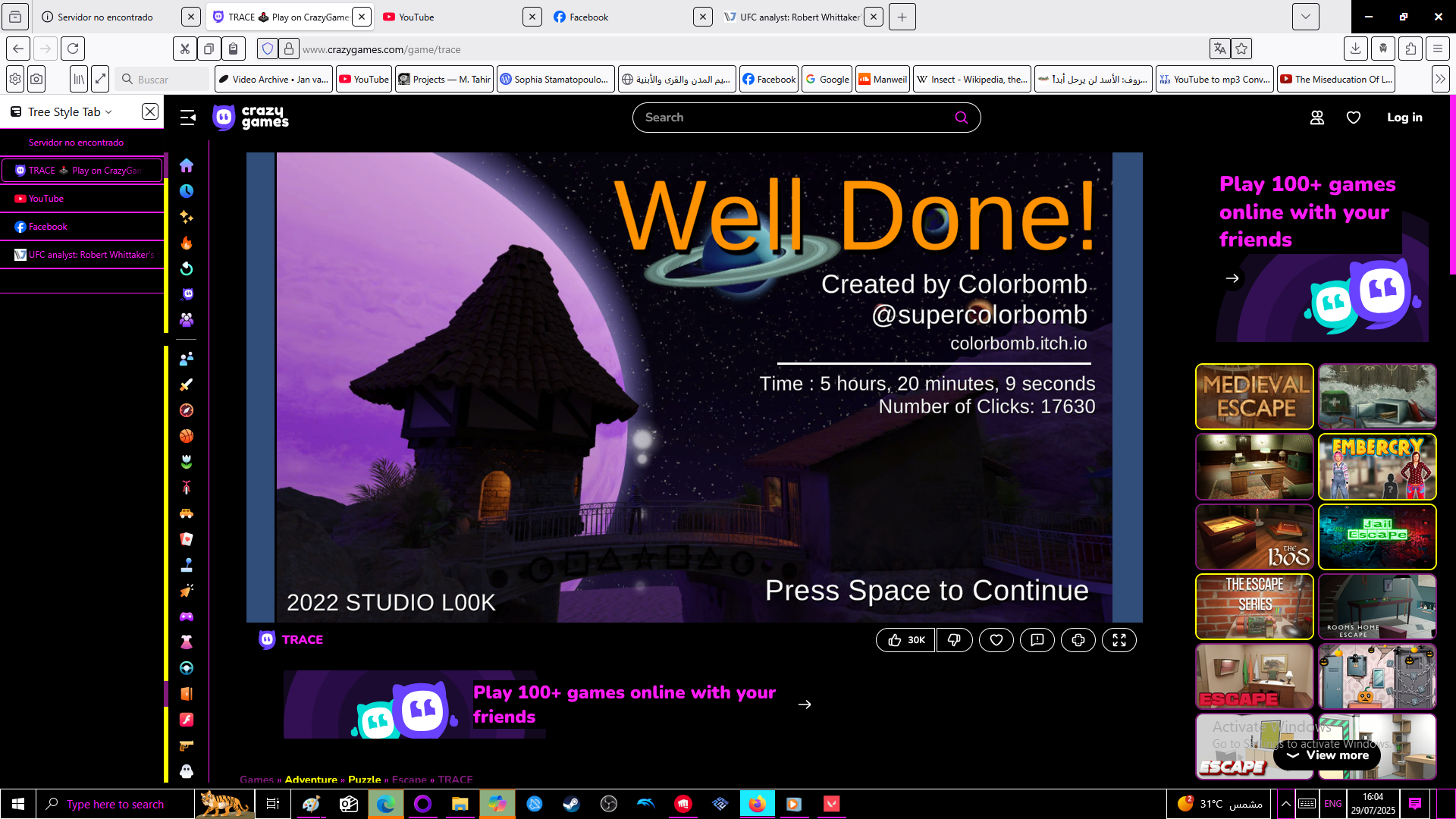Reload the current page

[x=73, y=49]
